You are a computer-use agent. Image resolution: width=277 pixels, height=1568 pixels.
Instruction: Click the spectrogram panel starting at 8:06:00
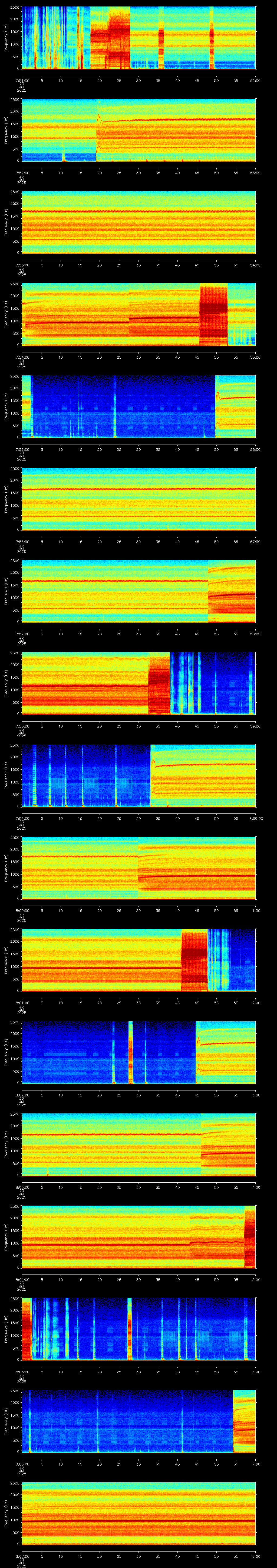(x=139, y=1421)
